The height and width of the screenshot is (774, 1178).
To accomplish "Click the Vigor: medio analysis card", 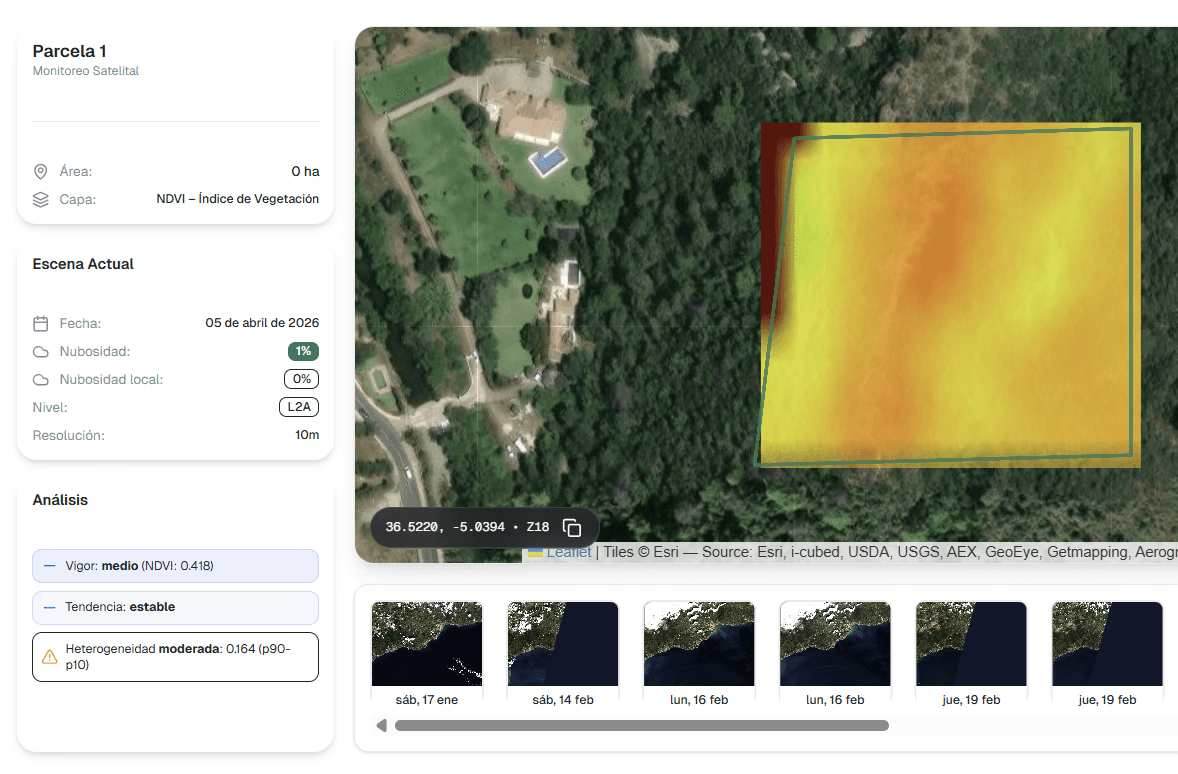I will 175,566.
